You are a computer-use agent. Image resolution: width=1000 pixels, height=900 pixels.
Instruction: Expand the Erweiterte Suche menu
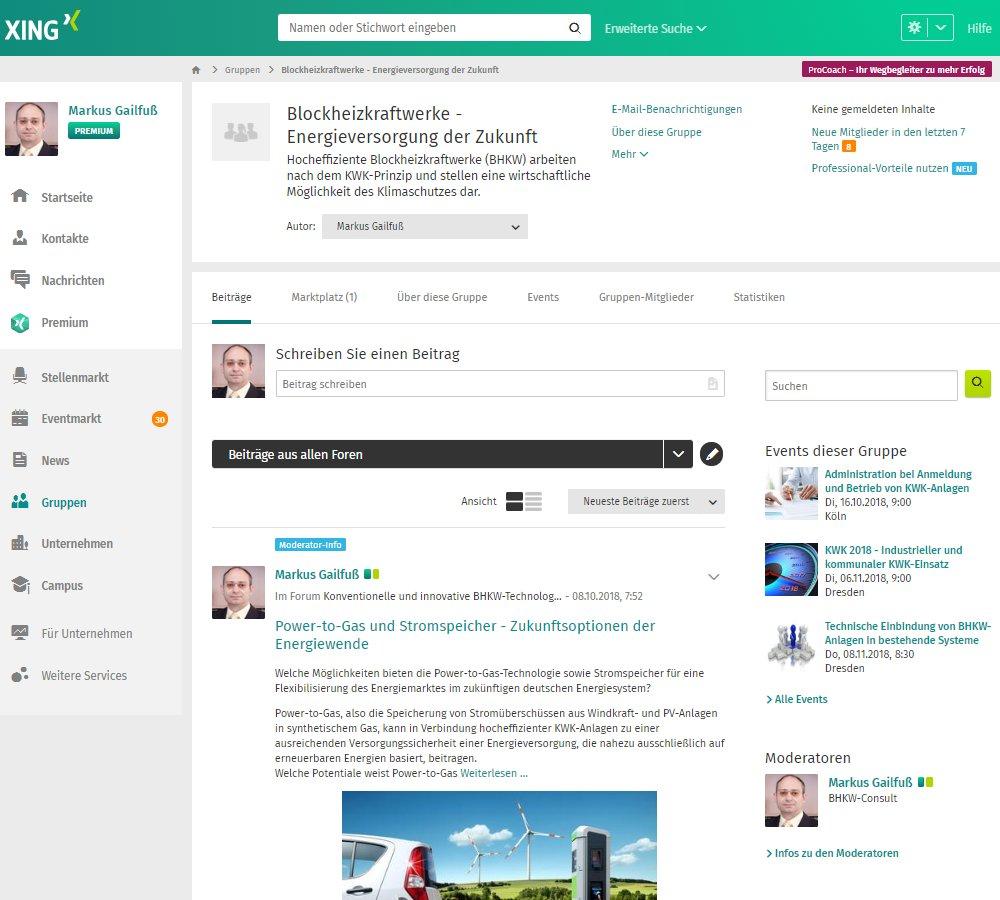click(655, 28)
